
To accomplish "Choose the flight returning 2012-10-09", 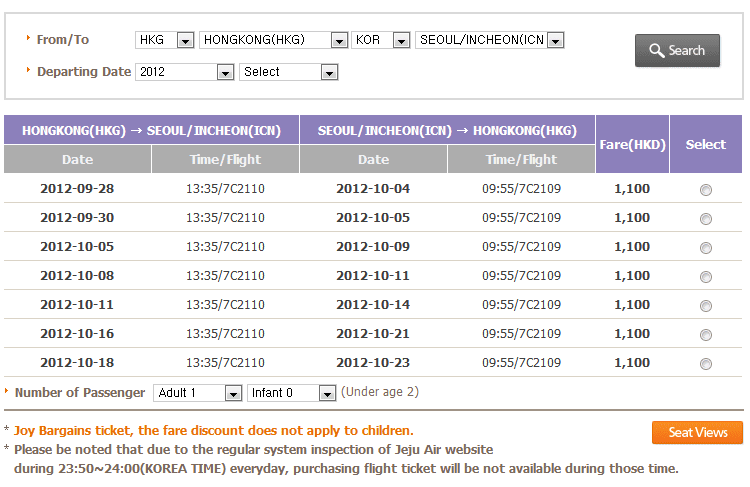I will [706, 248].
